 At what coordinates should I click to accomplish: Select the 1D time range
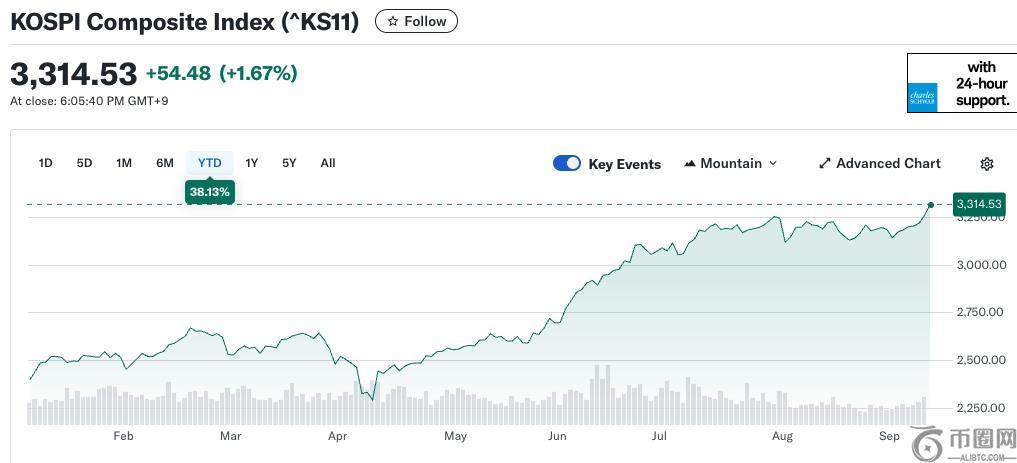[45, 163]
